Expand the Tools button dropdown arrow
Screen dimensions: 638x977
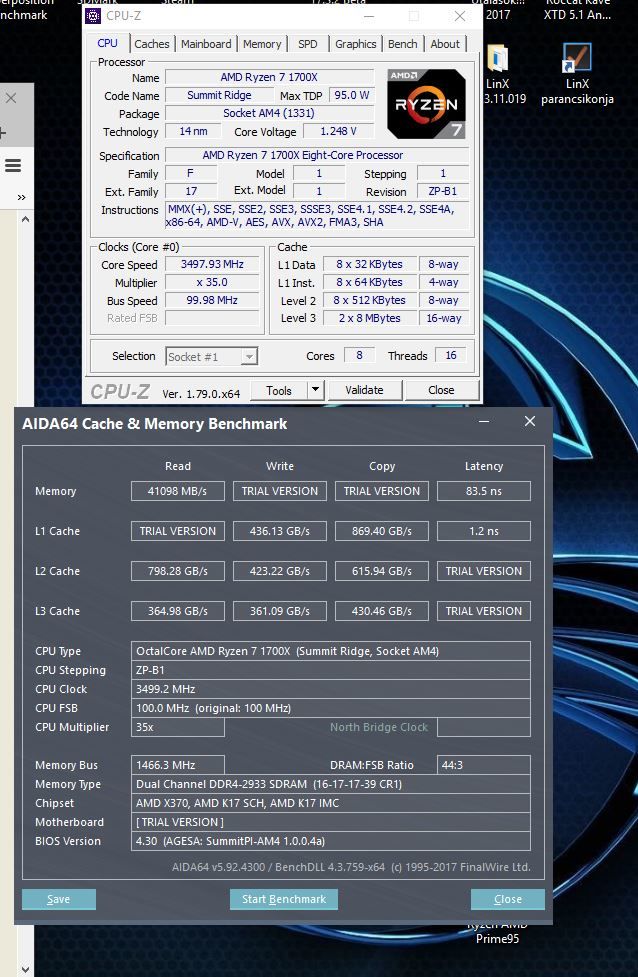(315, 389)
